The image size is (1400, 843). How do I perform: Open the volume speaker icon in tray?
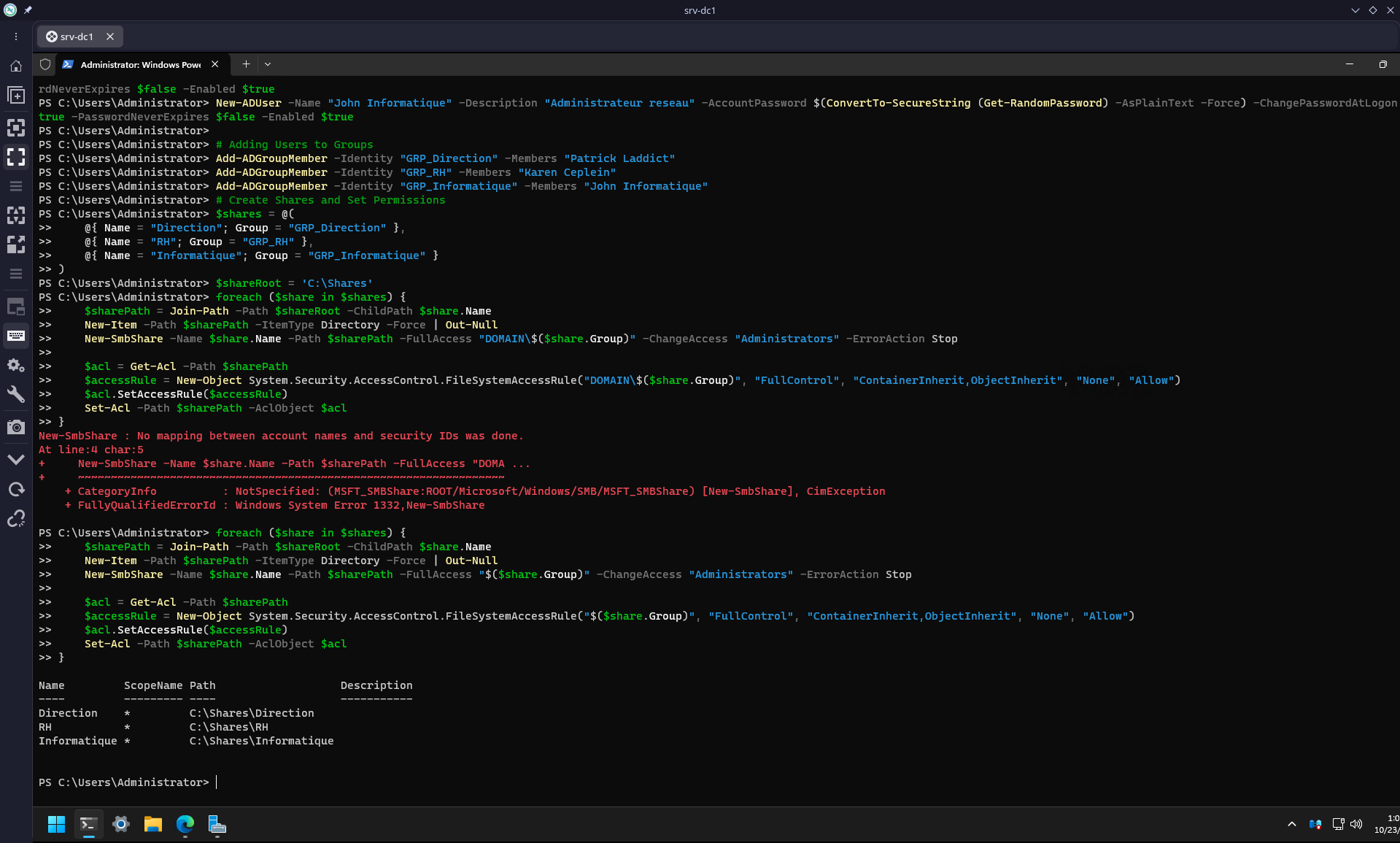coord(1356,824)
